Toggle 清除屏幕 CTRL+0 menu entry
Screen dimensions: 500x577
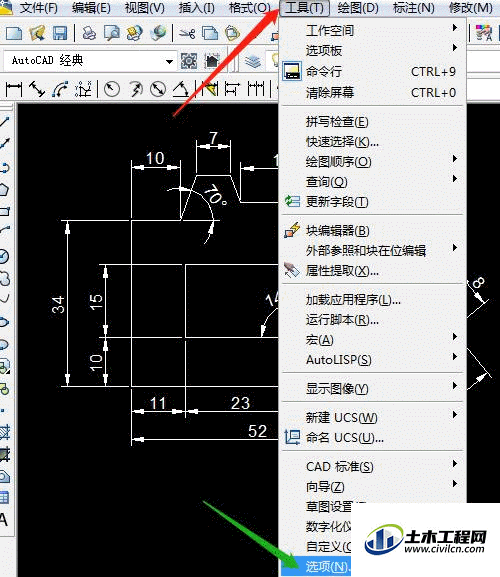(x=373, y=92)
